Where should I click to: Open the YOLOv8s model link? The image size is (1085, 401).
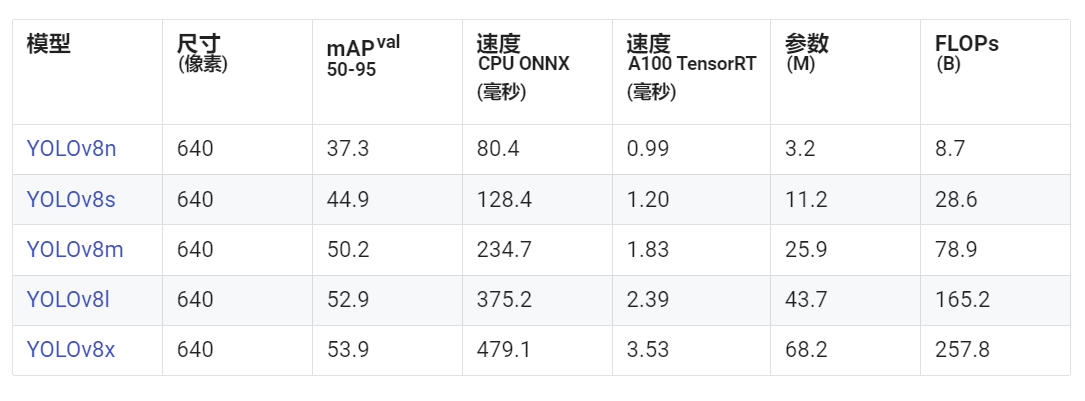point(71,199)
